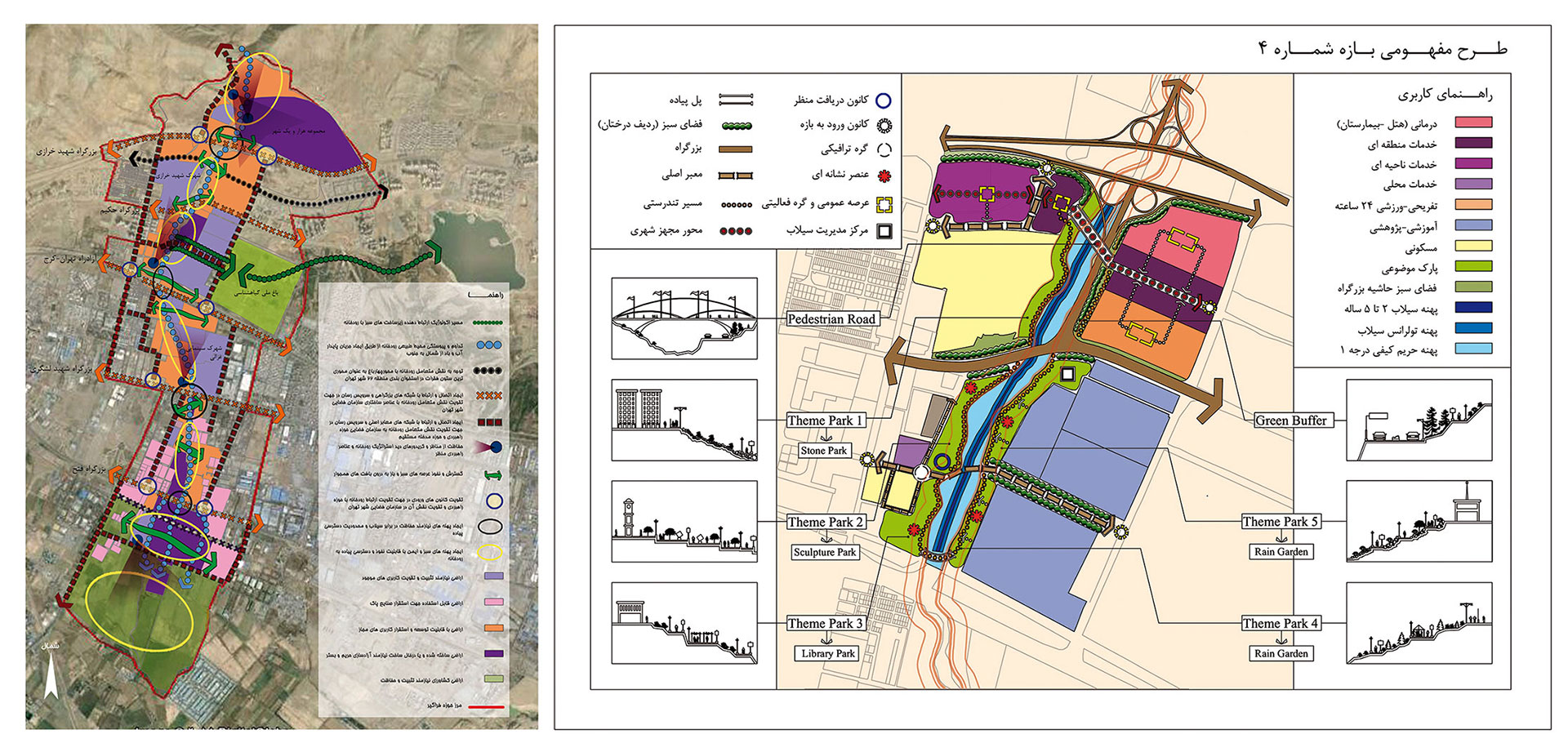Viewport: 1568px width, 752px height.
Task: Select the brown highway bar legend symbol
Action: click(x=735, y=149)
